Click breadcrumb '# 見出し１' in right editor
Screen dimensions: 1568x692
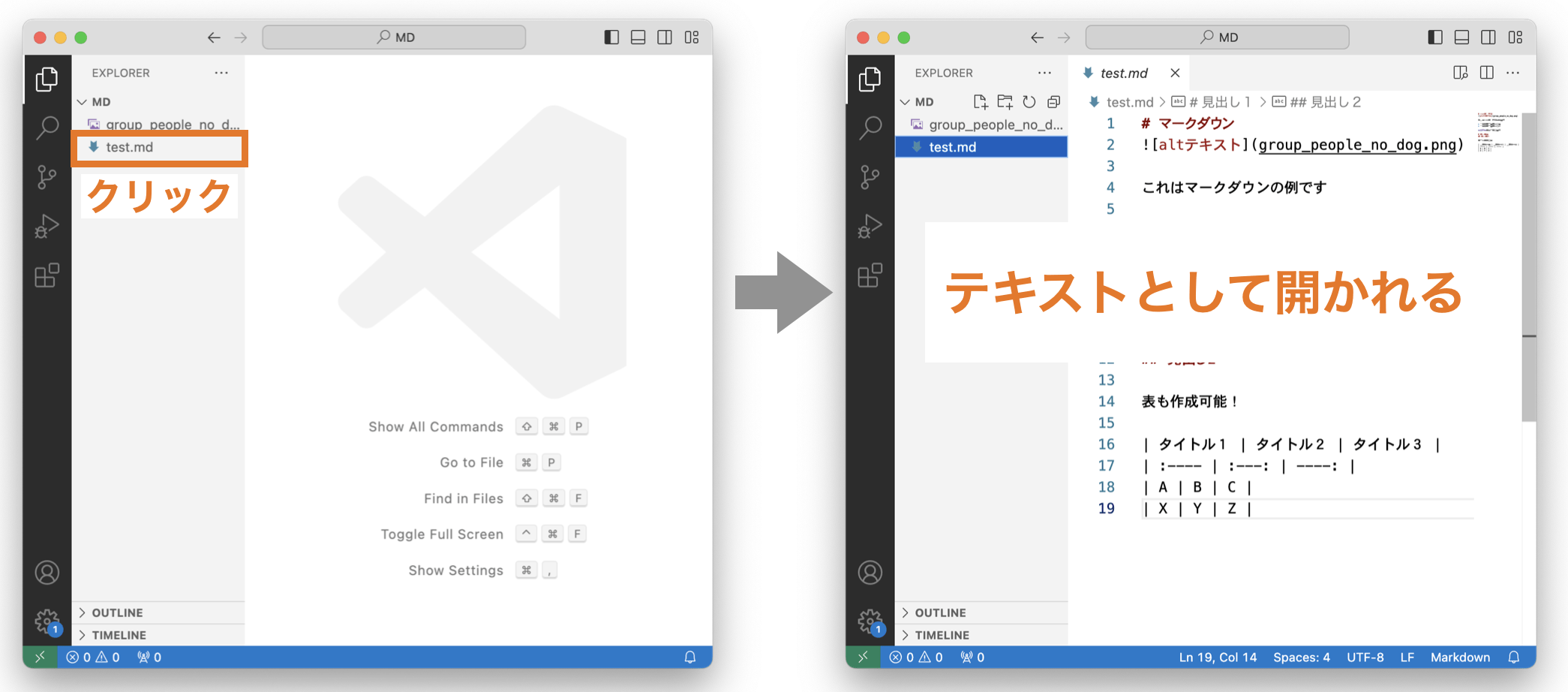[1212, 101]
